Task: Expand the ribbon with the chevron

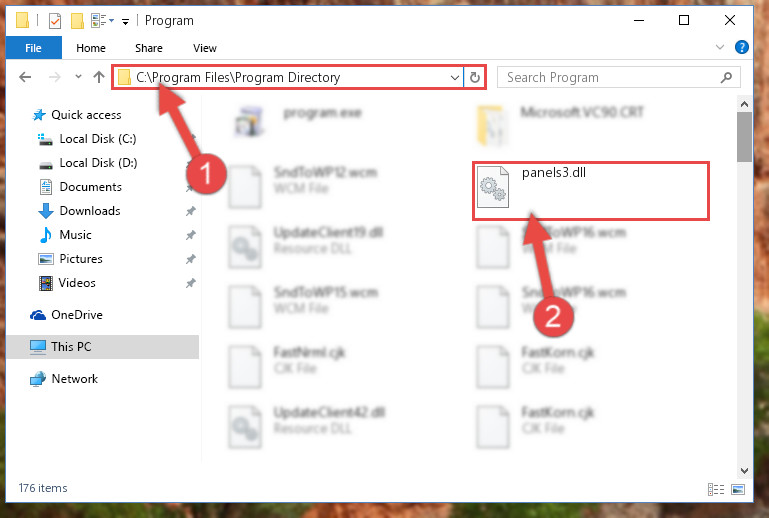Action: (x=719, y=47)
